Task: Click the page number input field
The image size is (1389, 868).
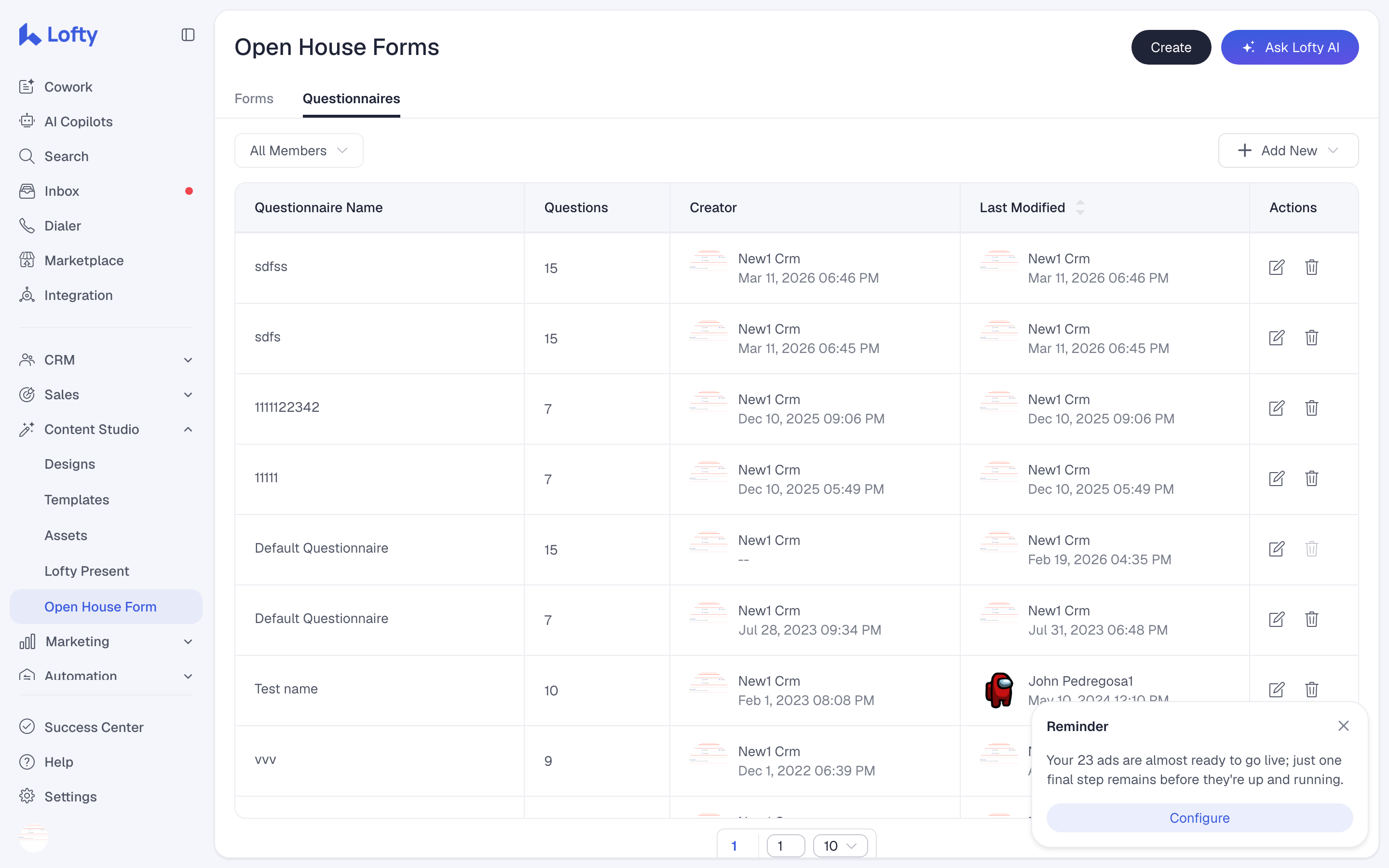Action: [x=786, y=846]
